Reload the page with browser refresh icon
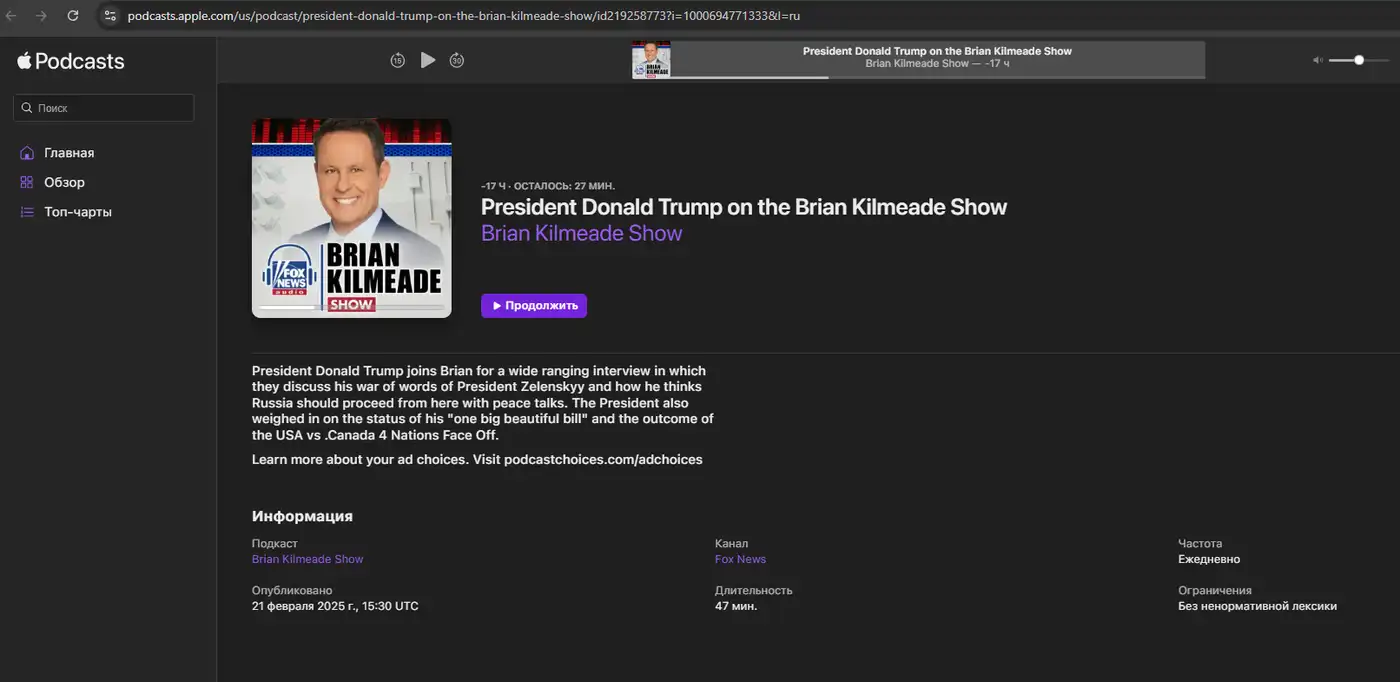The width and height of the screenshot is (1400, 682). 73,16
